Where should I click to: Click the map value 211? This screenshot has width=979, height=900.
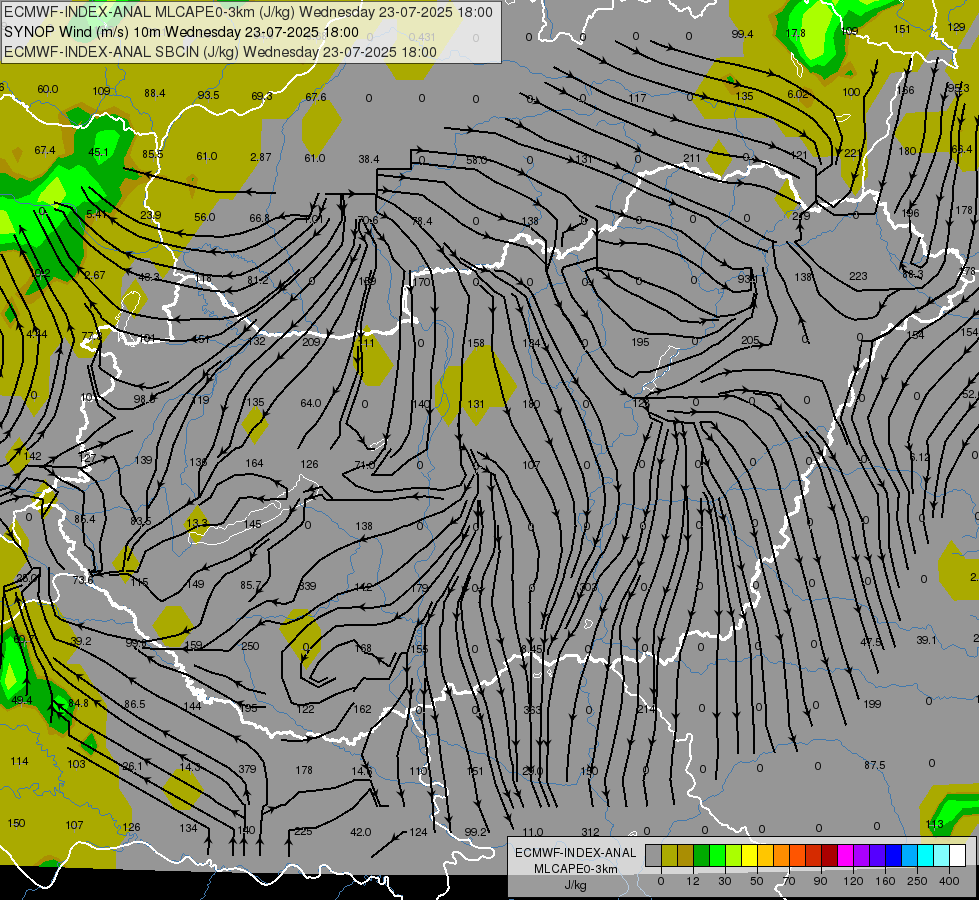(692, 158)
